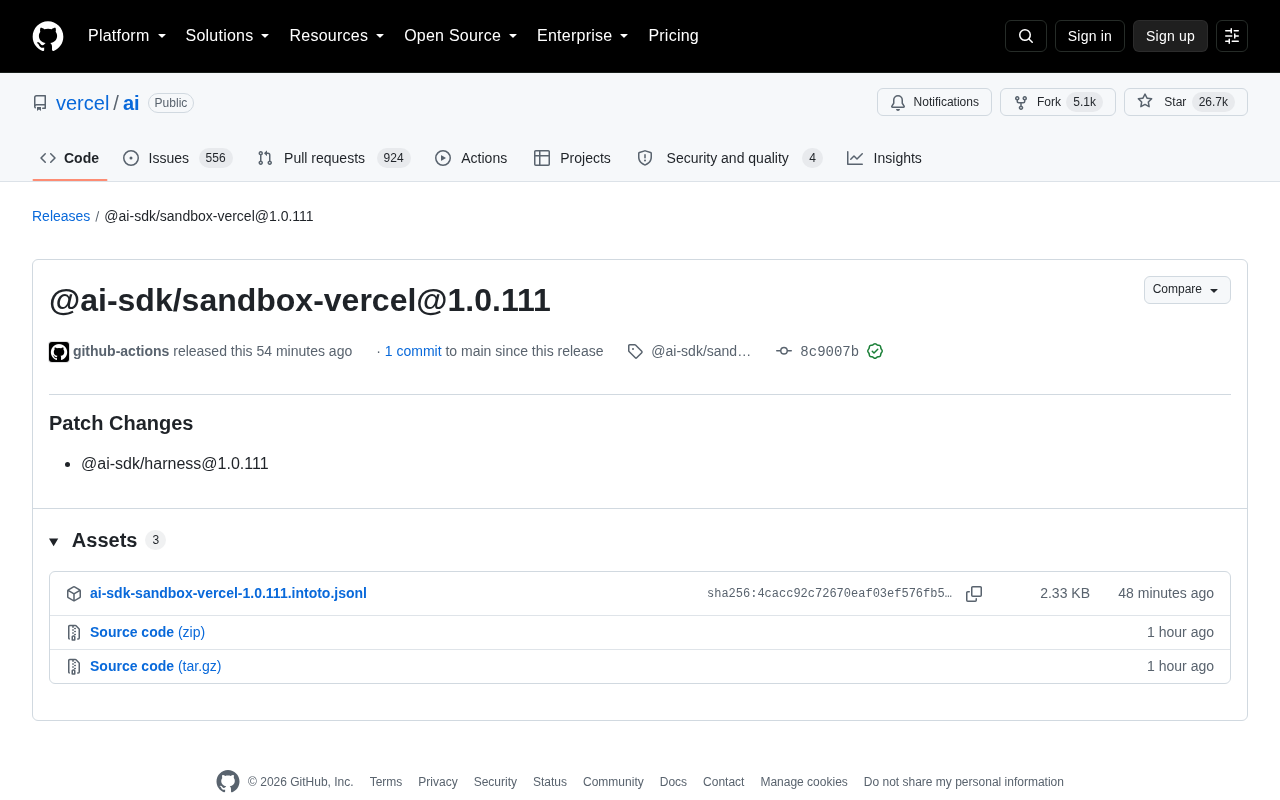The image size is (1280, 800).
Task: Open appearance settings sliders icon
Action: (1232, 36)
